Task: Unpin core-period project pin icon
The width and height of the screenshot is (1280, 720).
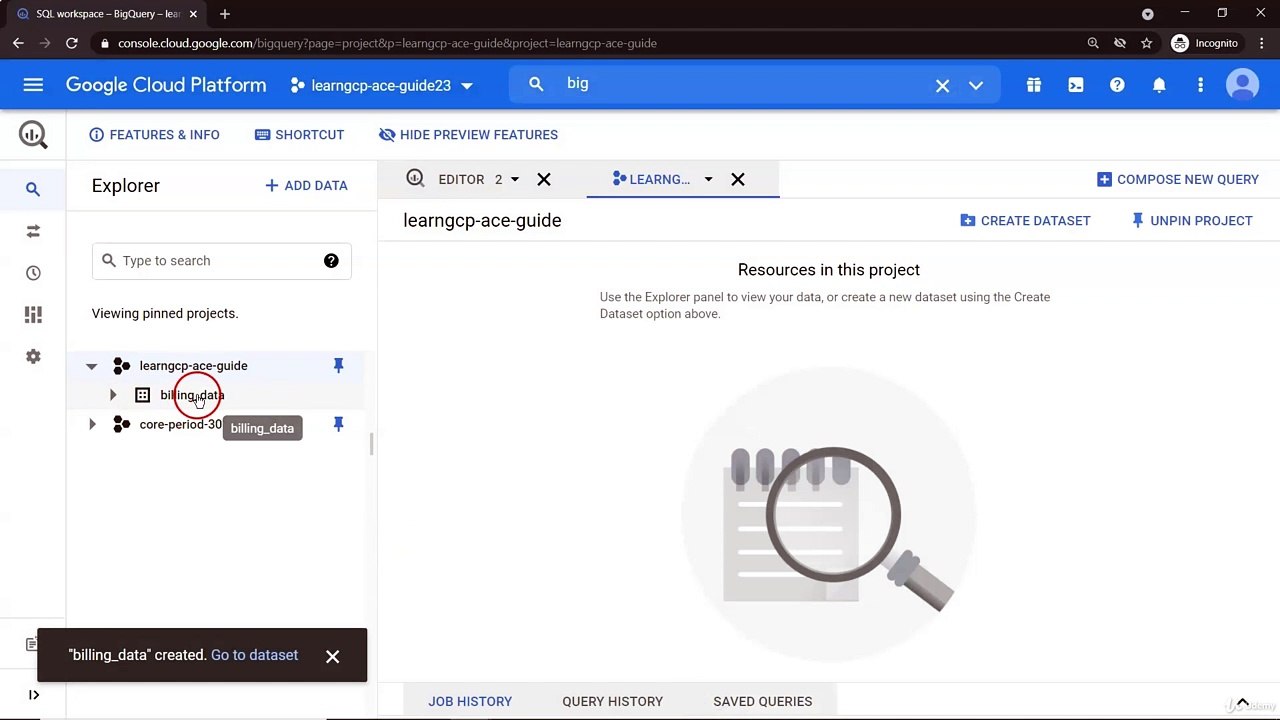Action: pyautogui.click(x=338, y=425)
